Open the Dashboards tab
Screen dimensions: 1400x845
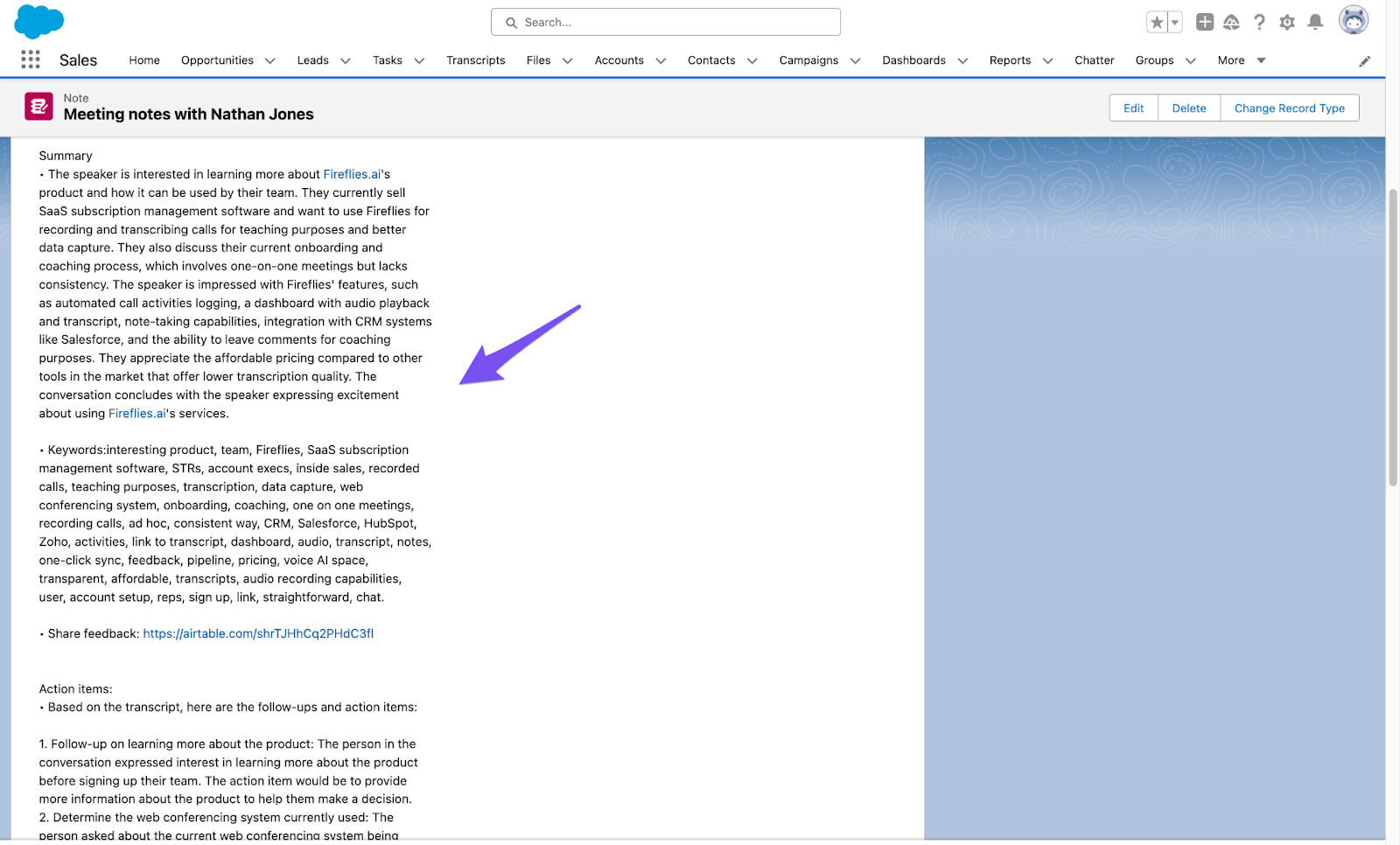[x=913, y=60]
